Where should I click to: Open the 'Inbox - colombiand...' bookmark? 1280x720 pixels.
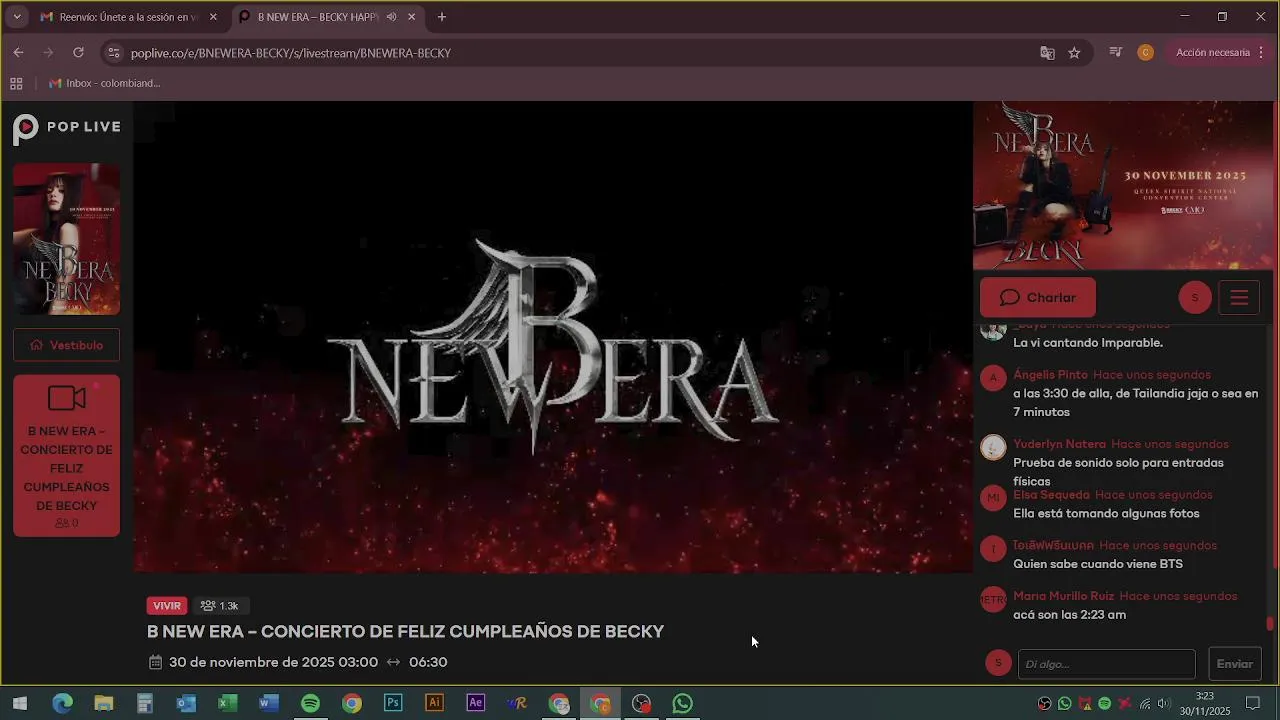coord(104,83)
